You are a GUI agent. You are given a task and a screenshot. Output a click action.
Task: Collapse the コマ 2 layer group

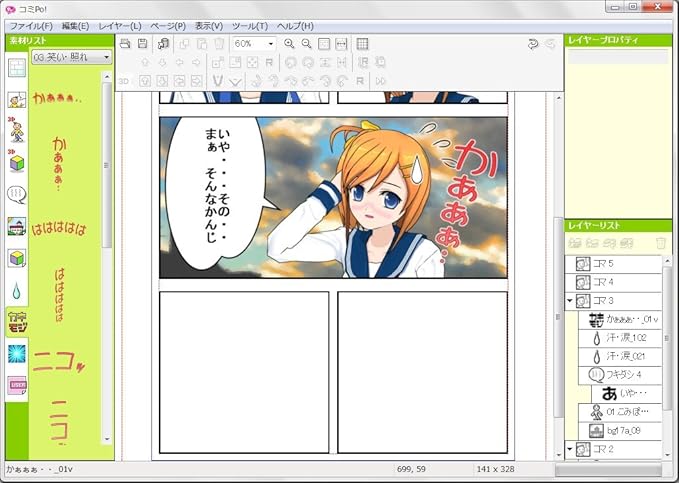pyautogui.click(x=570, y=450)
